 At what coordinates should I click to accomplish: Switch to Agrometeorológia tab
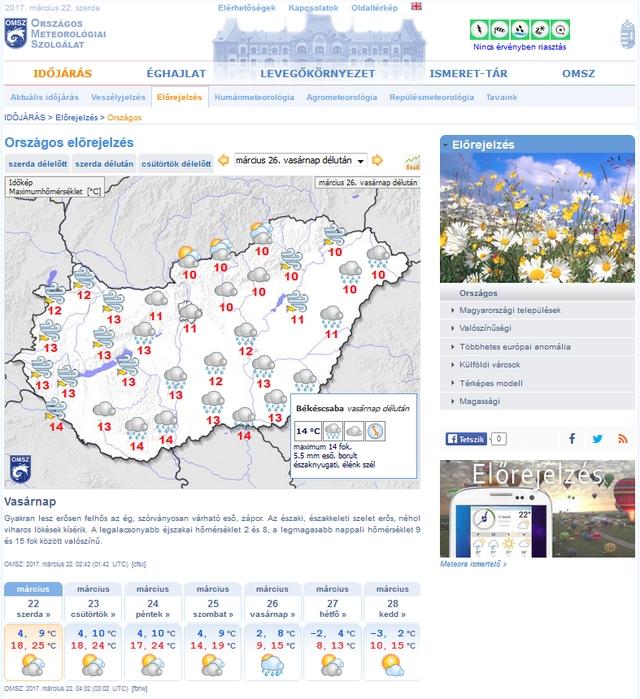click(341, 97)
